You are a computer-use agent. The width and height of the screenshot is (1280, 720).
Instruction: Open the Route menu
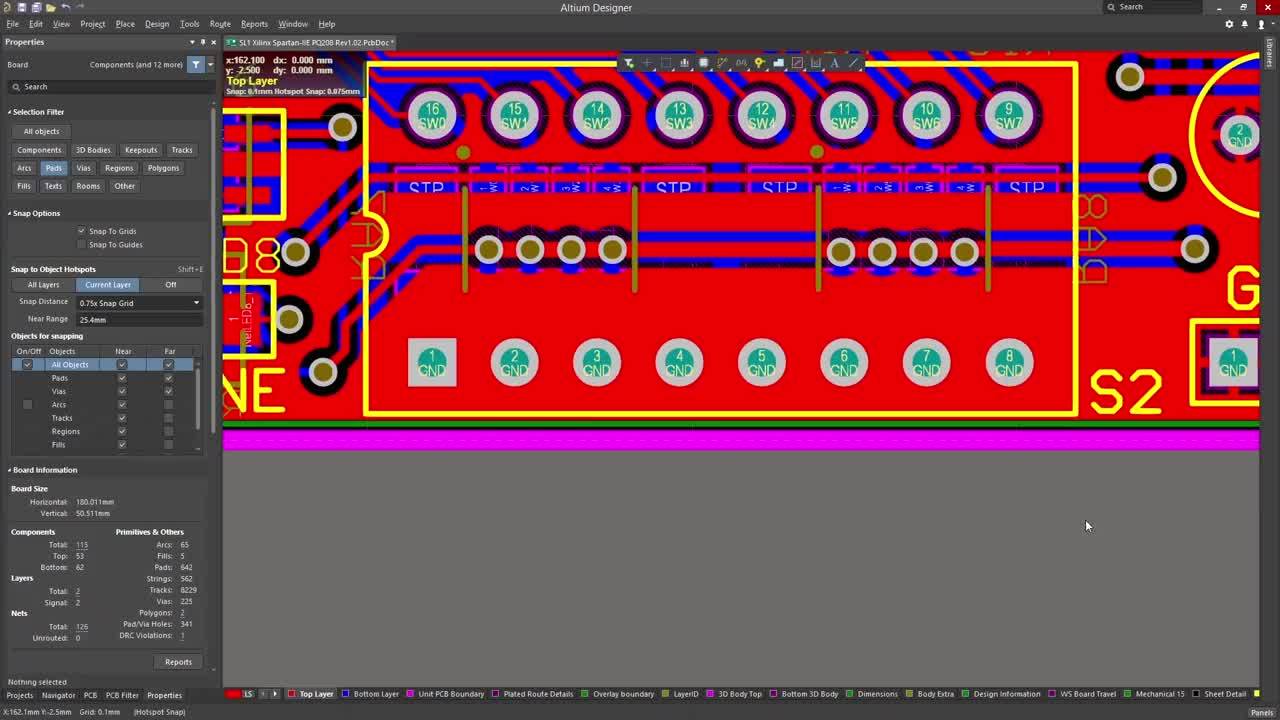(220, 24)
